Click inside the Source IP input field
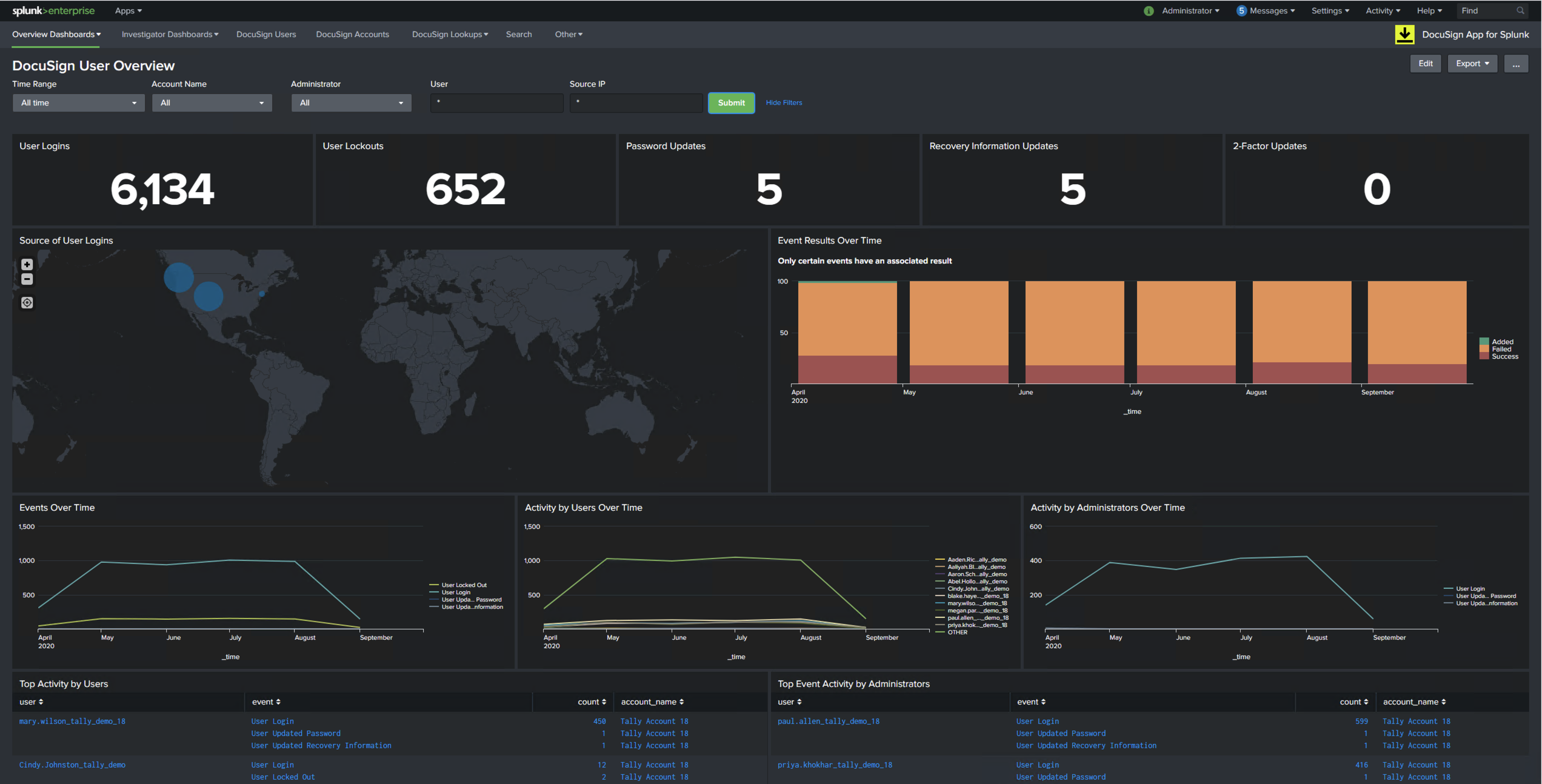 pos(635,102)
